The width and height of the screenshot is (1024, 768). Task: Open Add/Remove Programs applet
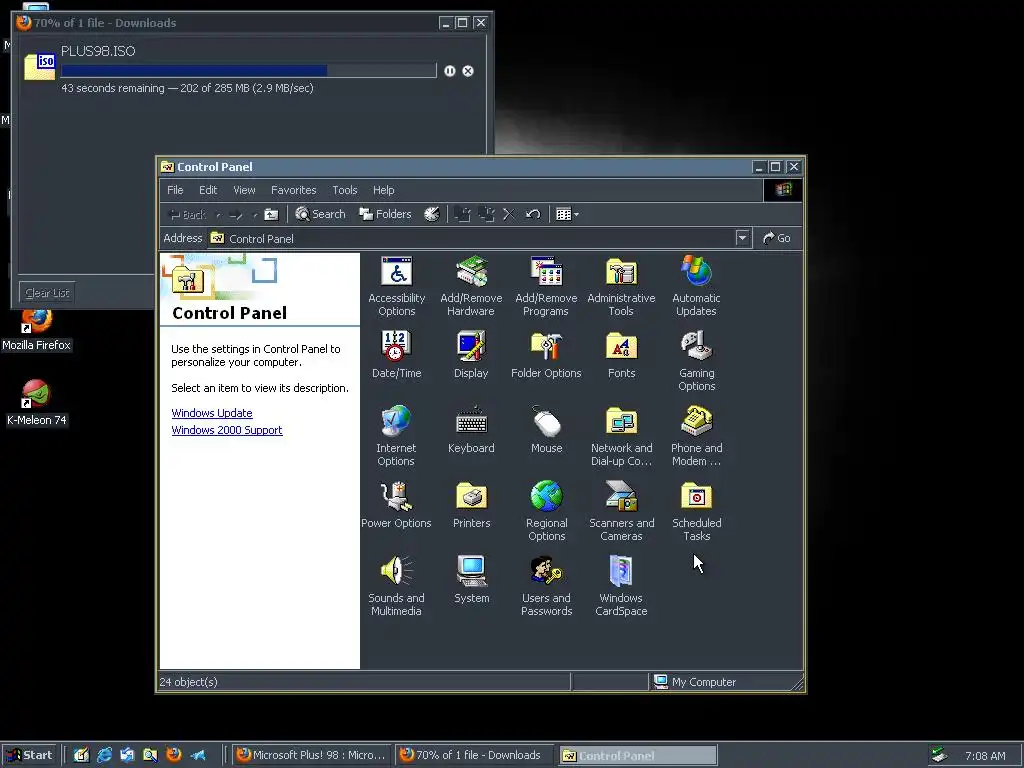click(x=546, y=286)
